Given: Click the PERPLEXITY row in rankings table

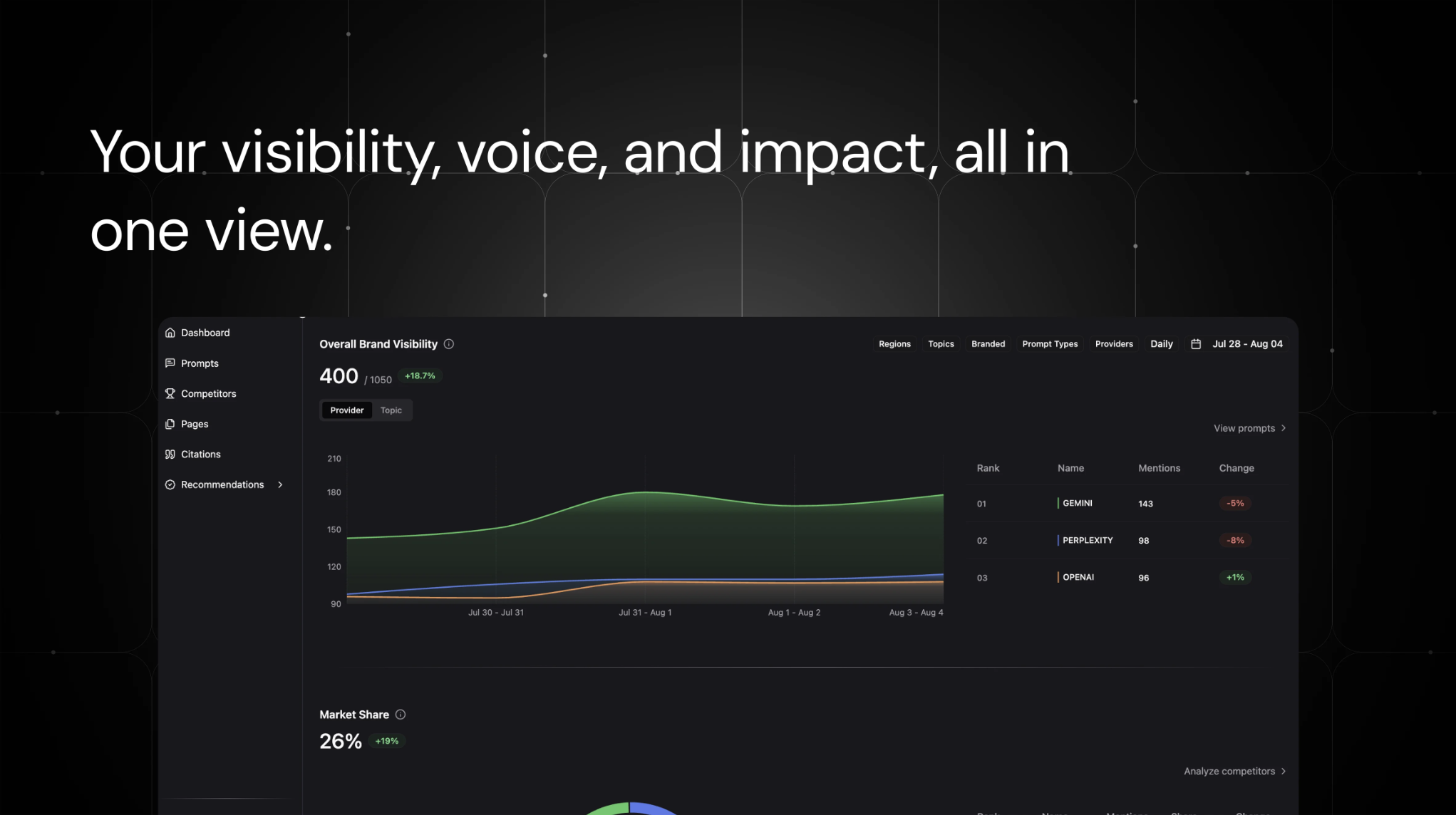Looking at the screenshot, I should click(1087, 541).
